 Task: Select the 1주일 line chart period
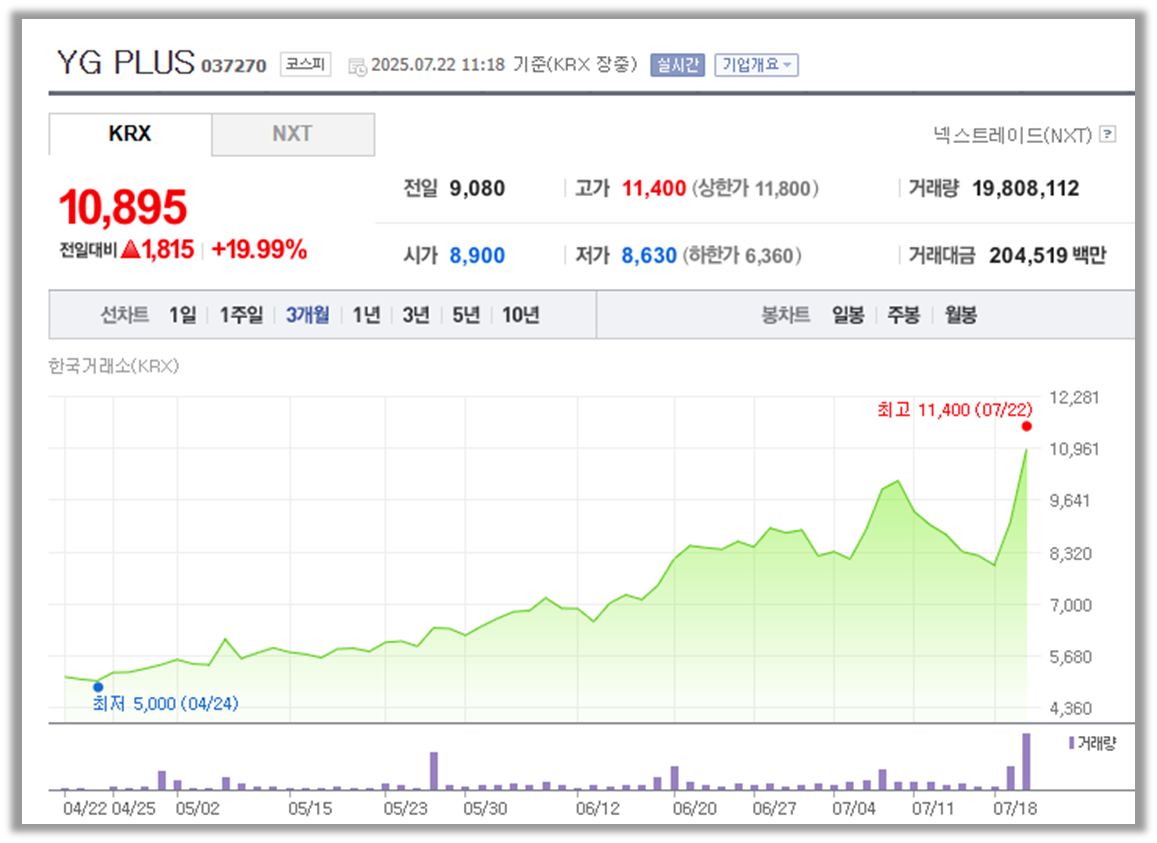[241, 315]
